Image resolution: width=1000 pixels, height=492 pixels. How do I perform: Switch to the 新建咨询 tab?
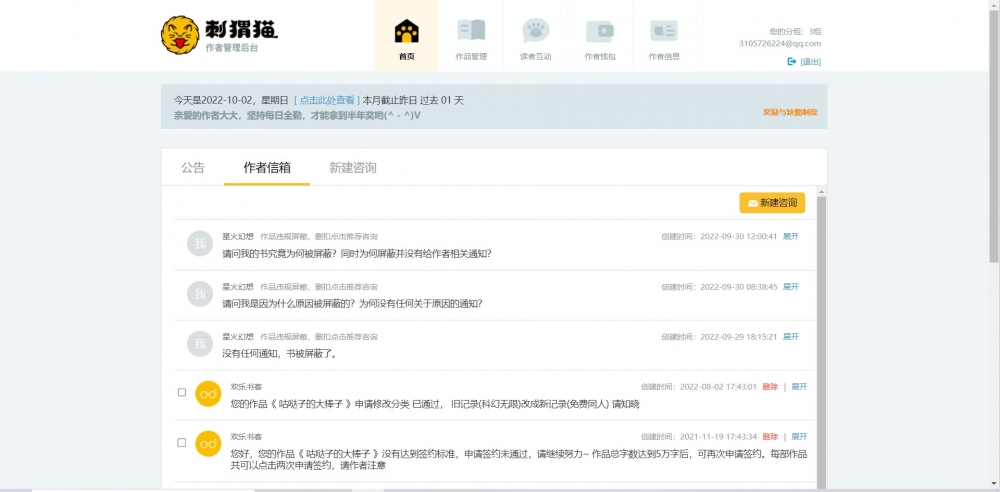click(x=353, y=168)
